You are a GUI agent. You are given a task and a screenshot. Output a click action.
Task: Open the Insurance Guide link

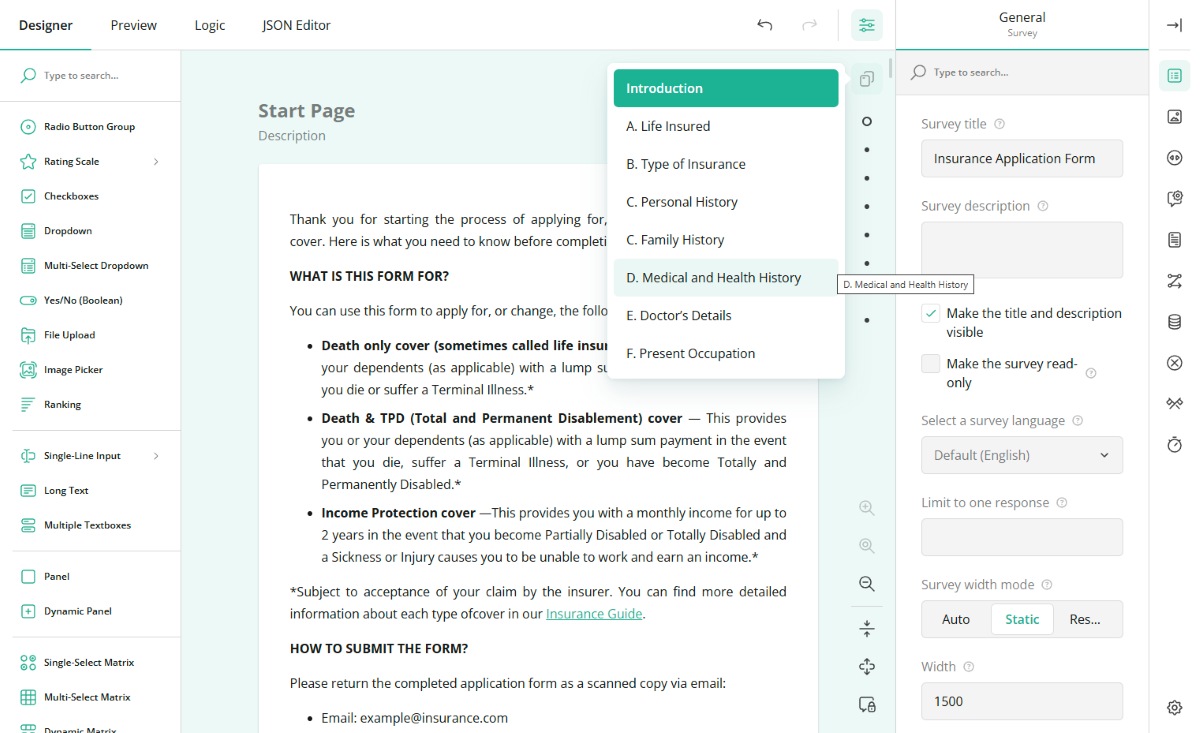(594, 614)
